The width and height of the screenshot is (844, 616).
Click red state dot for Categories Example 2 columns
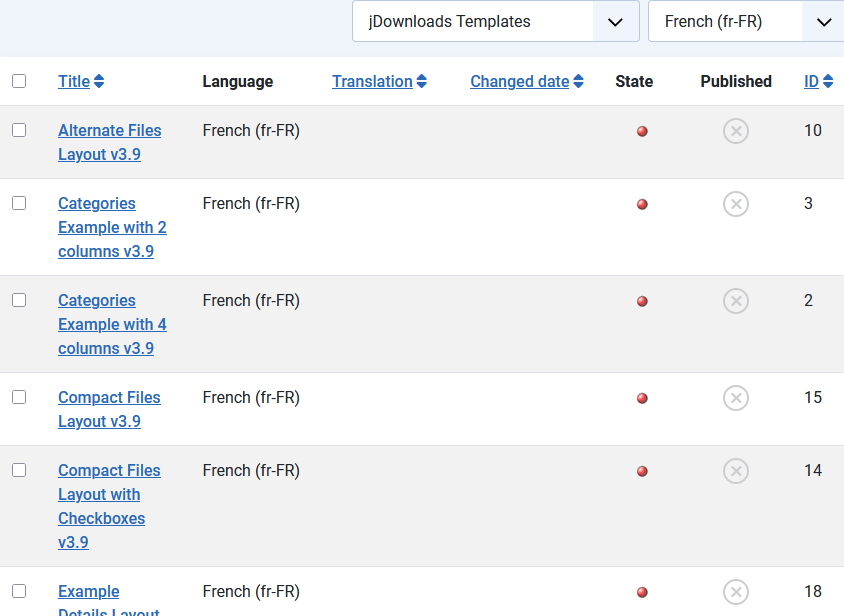[642, 204]
